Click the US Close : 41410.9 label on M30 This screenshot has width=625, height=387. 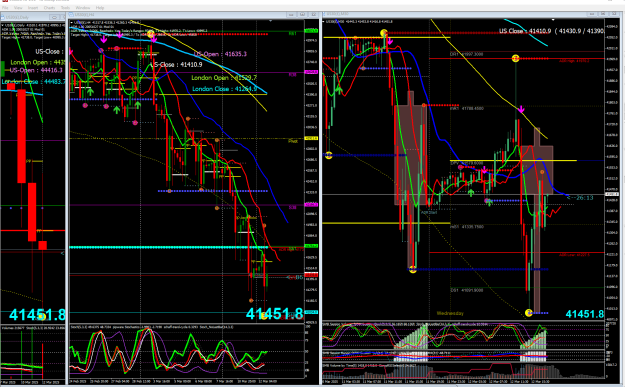(525, 31)
